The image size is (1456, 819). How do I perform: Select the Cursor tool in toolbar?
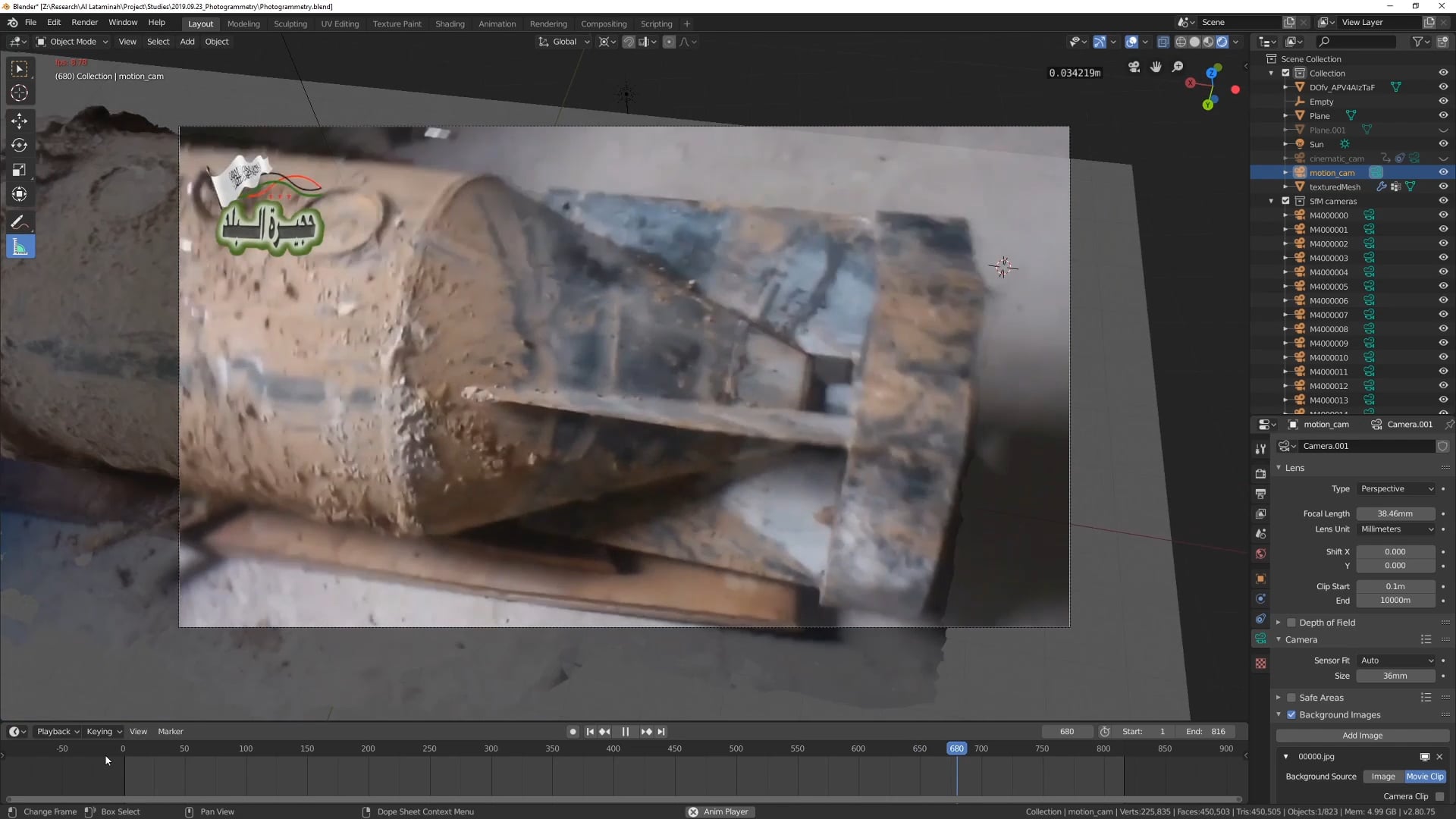click(x=20, y=93)
